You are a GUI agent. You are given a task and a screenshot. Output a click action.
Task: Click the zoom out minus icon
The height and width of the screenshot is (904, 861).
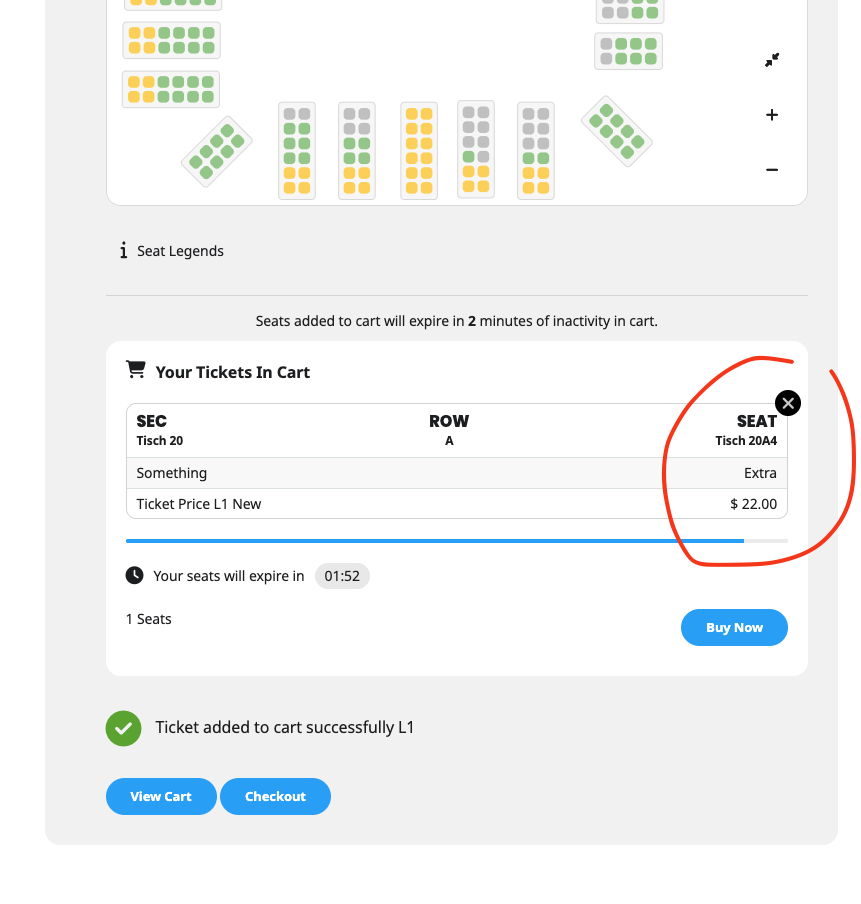point(772,170)
